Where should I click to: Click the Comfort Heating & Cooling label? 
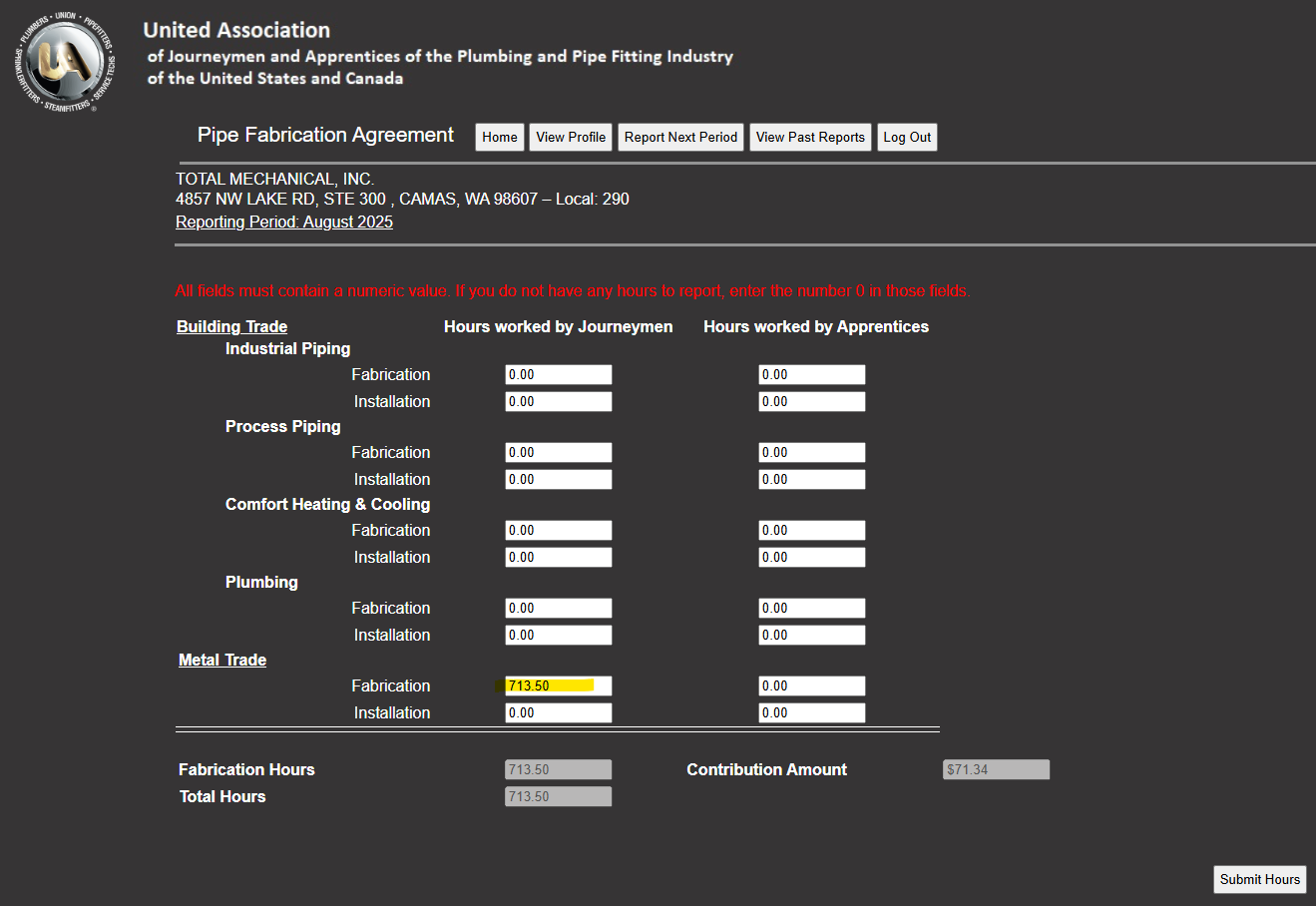click(328, 505)
